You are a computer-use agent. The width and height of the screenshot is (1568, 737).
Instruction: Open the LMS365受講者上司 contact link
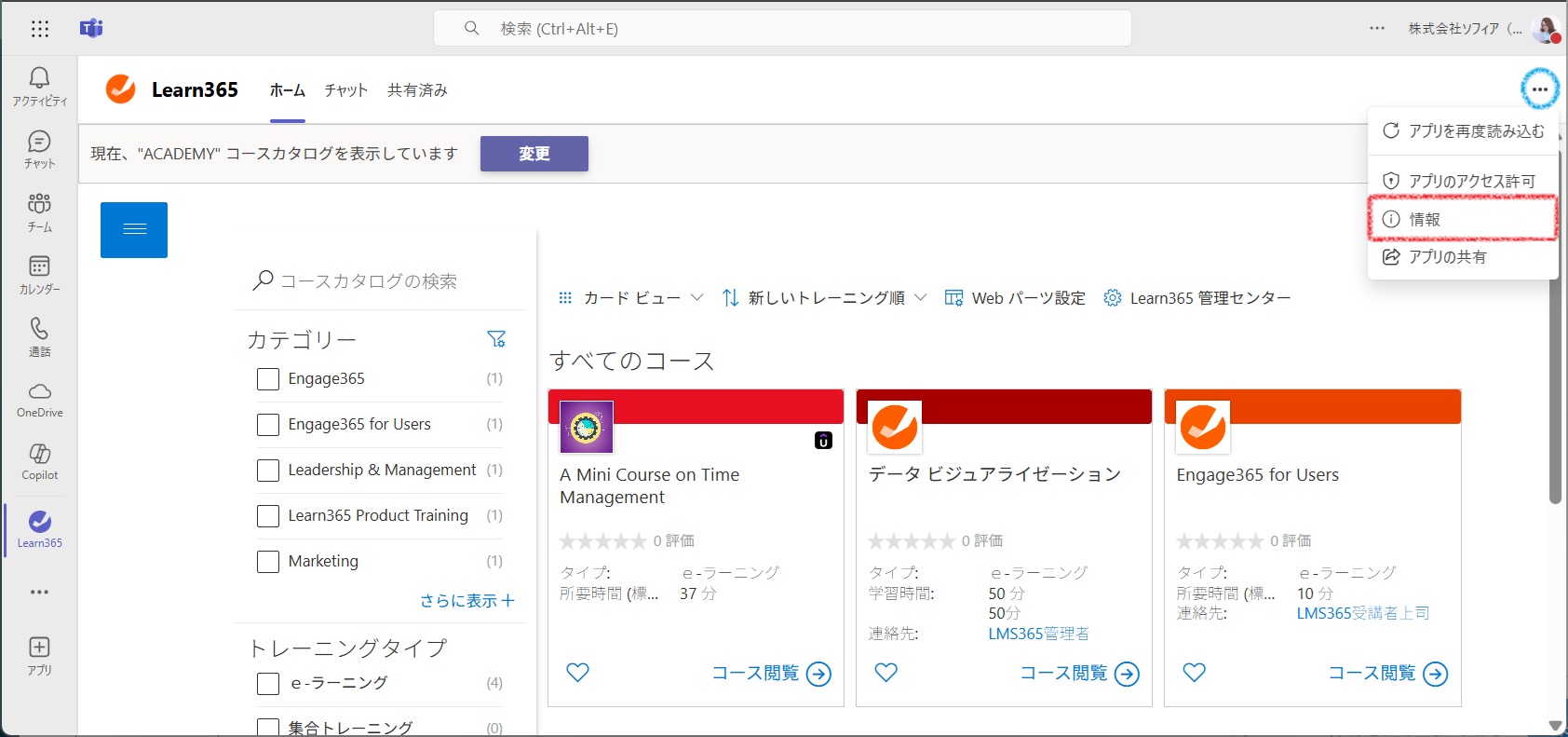click(1363, 613)
